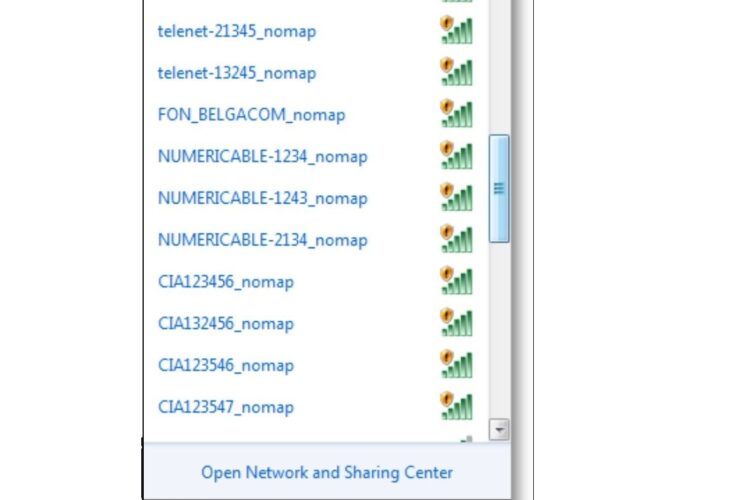
Task: Select network CIA123547_nomap
Action: point(226,407)
